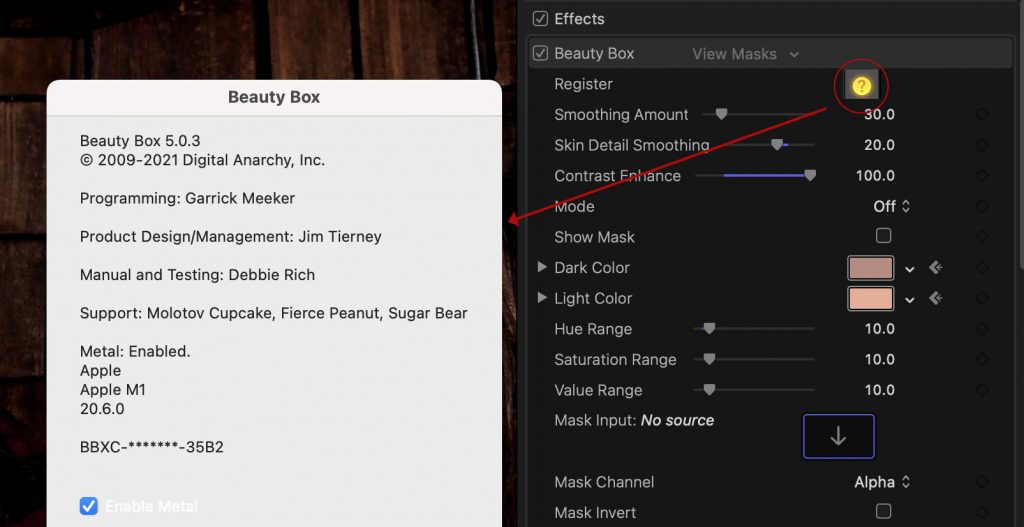Click the Value Range slider handle
Screen dimensions: 1024x527
tap(709, 390)
